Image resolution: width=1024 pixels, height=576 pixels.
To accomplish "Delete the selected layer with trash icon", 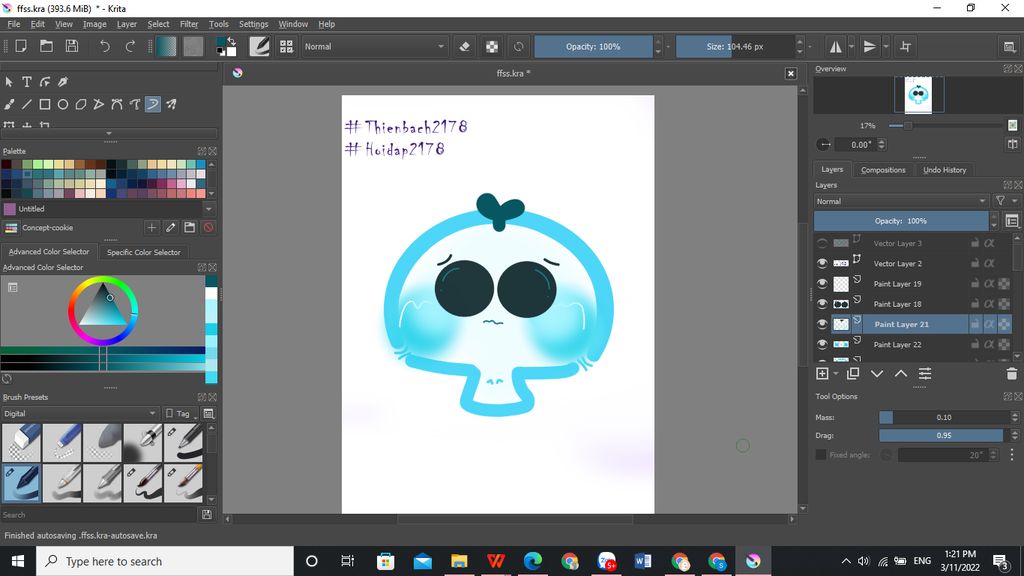I will [1012, 374].
